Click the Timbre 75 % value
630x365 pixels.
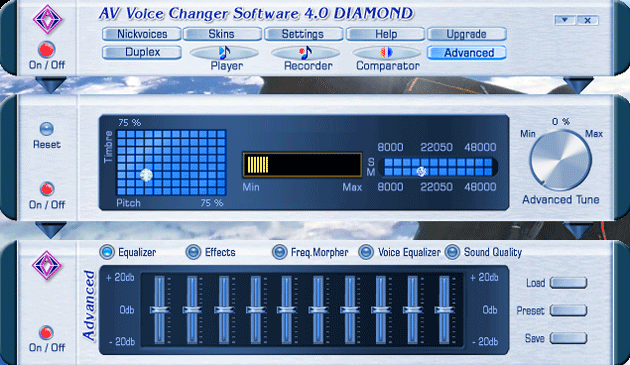coord(129,123)
